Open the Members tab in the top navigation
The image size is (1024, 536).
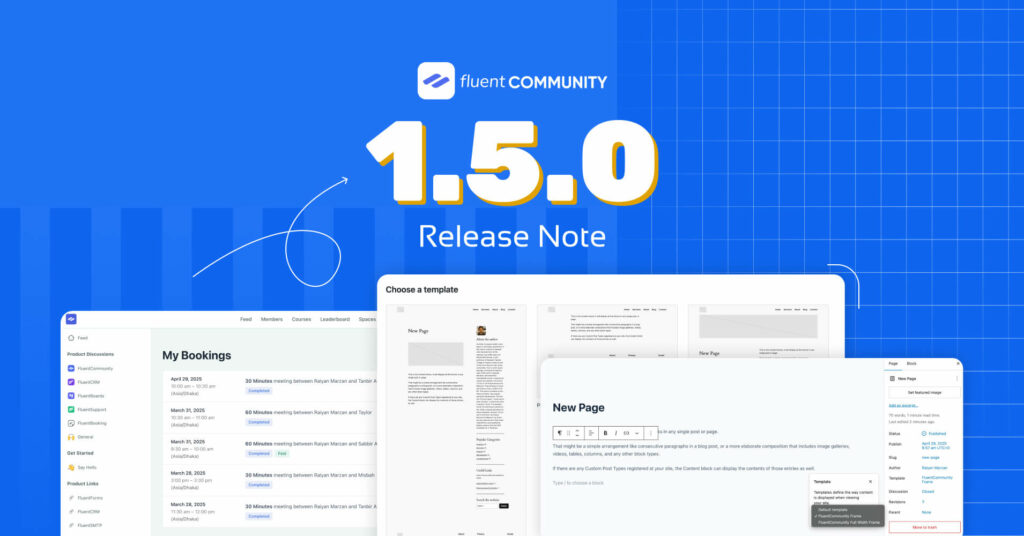coord(271,319)
